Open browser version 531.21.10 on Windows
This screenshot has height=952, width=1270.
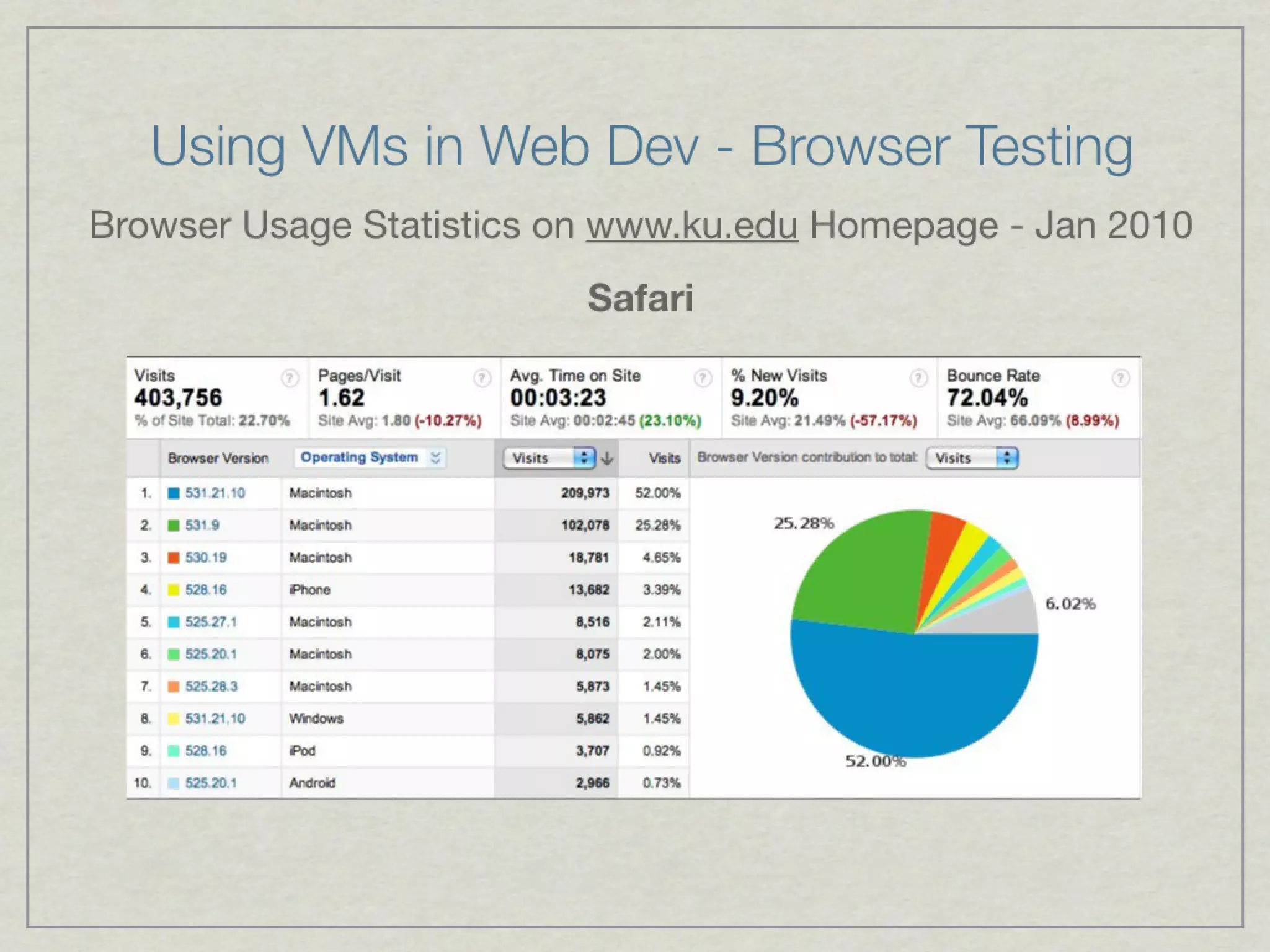click(215, 719)
